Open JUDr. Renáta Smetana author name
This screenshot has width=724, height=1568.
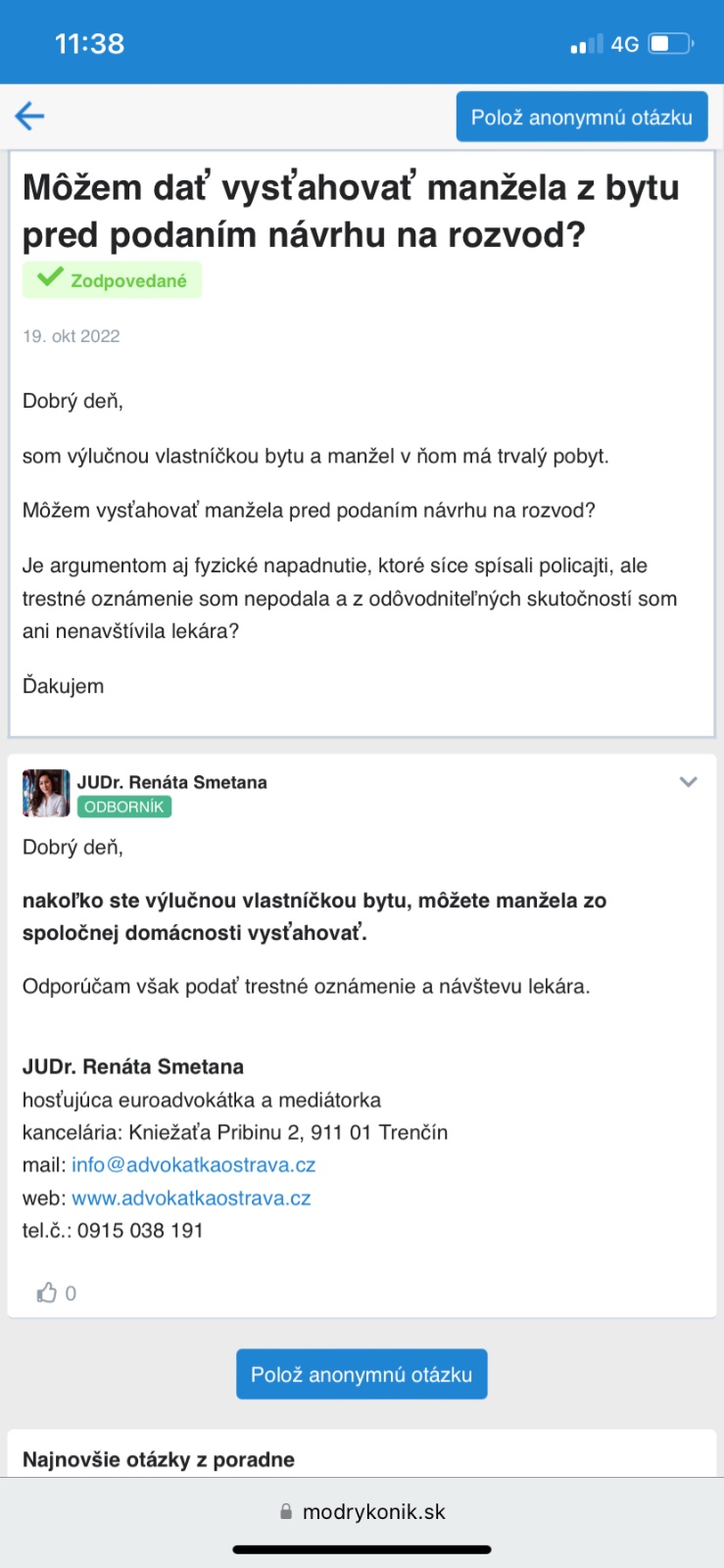[172, 782]
